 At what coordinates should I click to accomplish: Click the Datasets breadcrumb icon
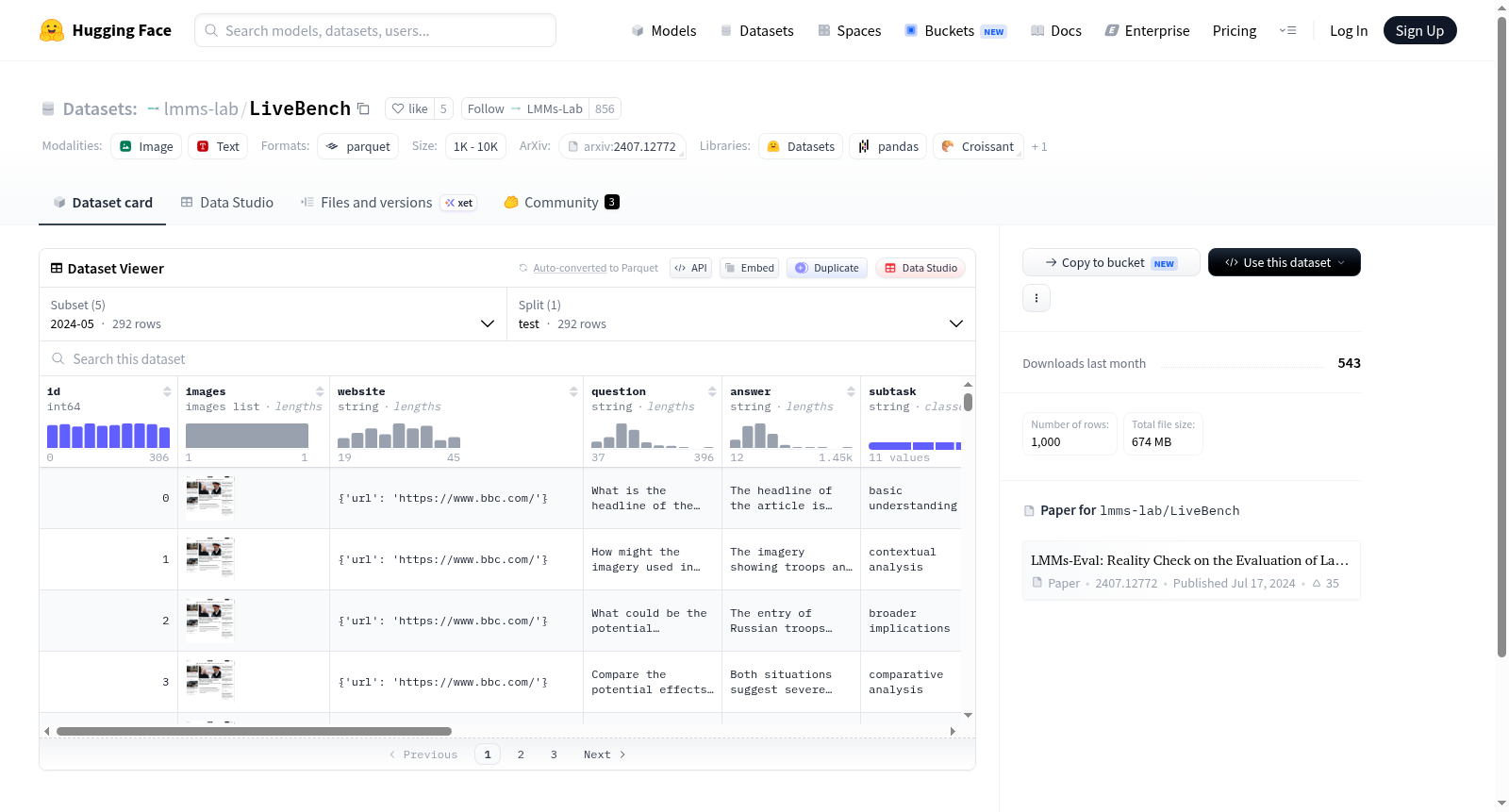48,108
